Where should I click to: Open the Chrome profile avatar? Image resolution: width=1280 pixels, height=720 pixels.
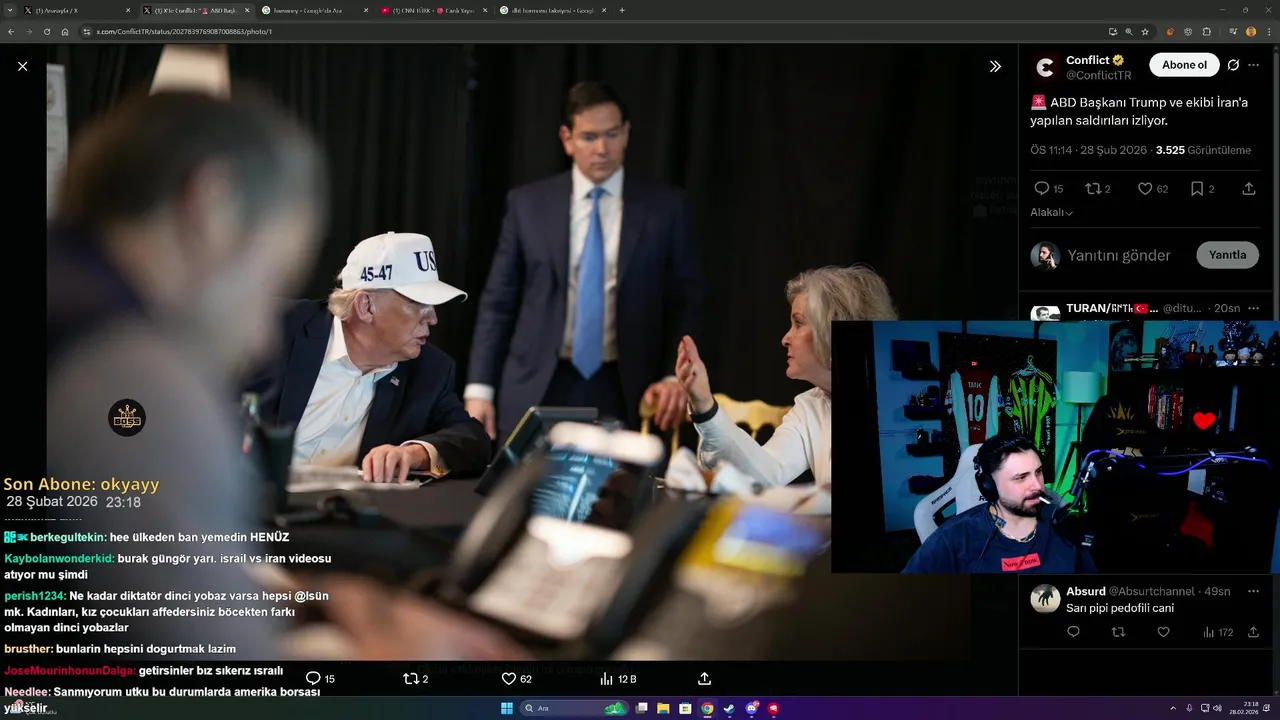[x=1251, y=32]
